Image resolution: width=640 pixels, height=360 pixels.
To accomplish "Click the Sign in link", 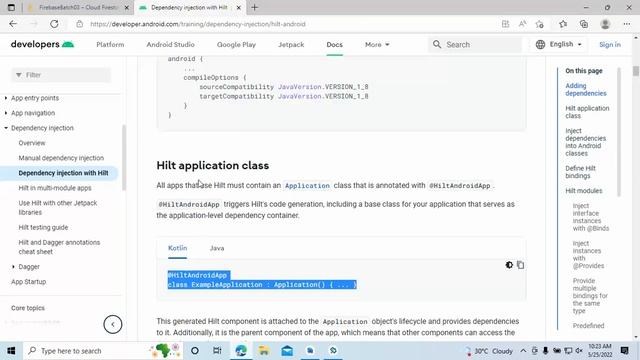I will click(610, 44).
